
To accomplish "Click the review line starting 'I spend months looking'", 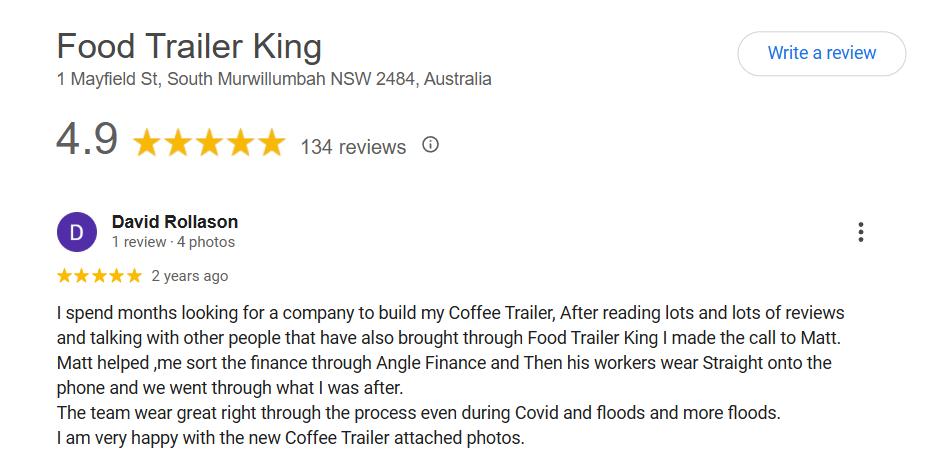I will [x=450, y=313].
